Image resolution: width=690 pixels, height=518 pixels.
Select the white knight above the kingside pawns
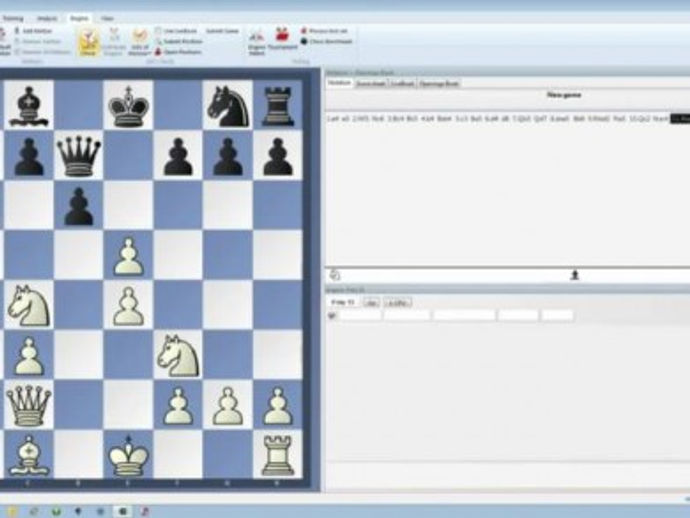[178, 356]
